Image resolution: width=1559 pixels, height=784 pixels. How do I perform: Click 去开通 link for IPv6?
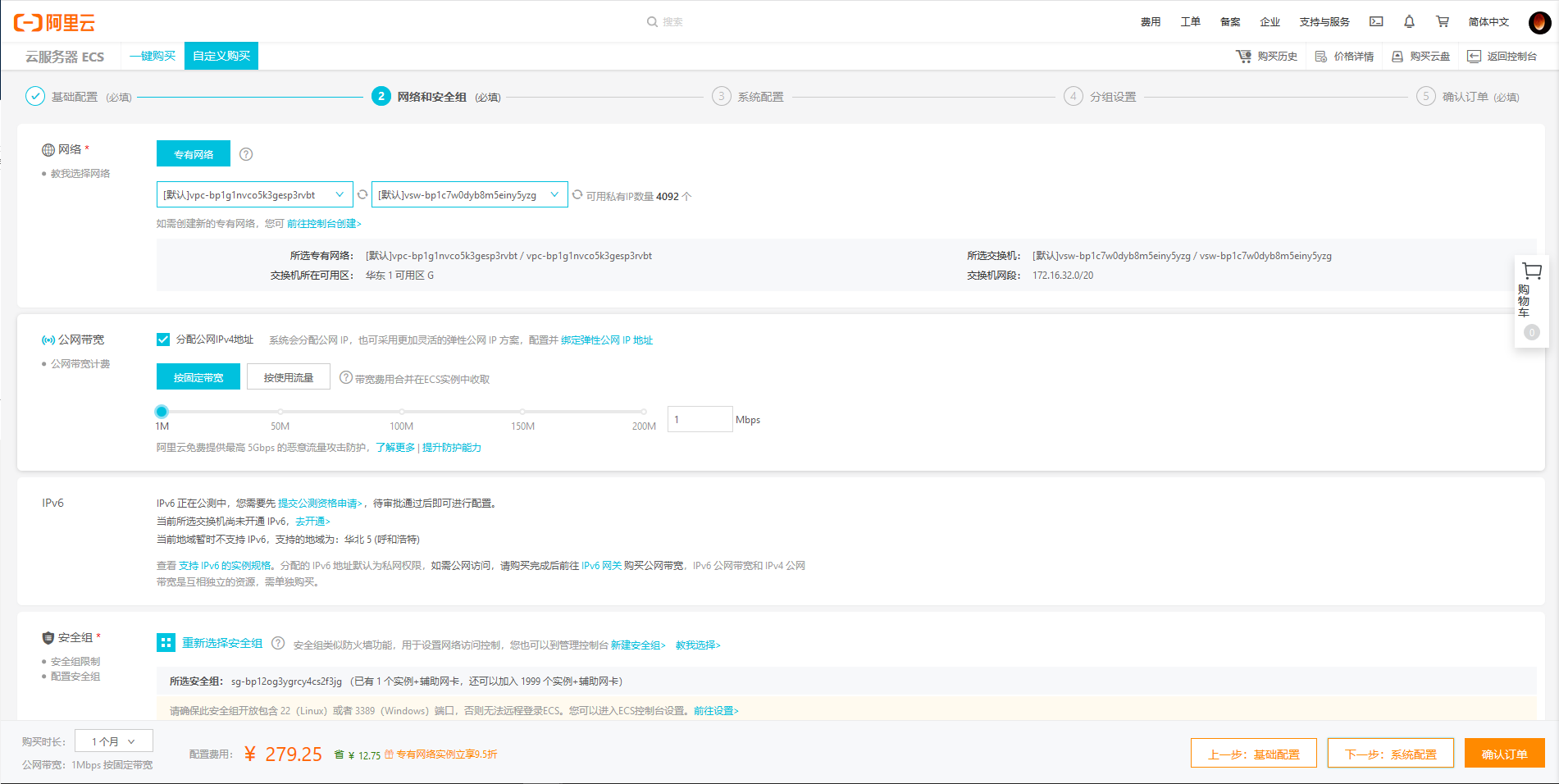pyautogui.click(x=312, y=522)
